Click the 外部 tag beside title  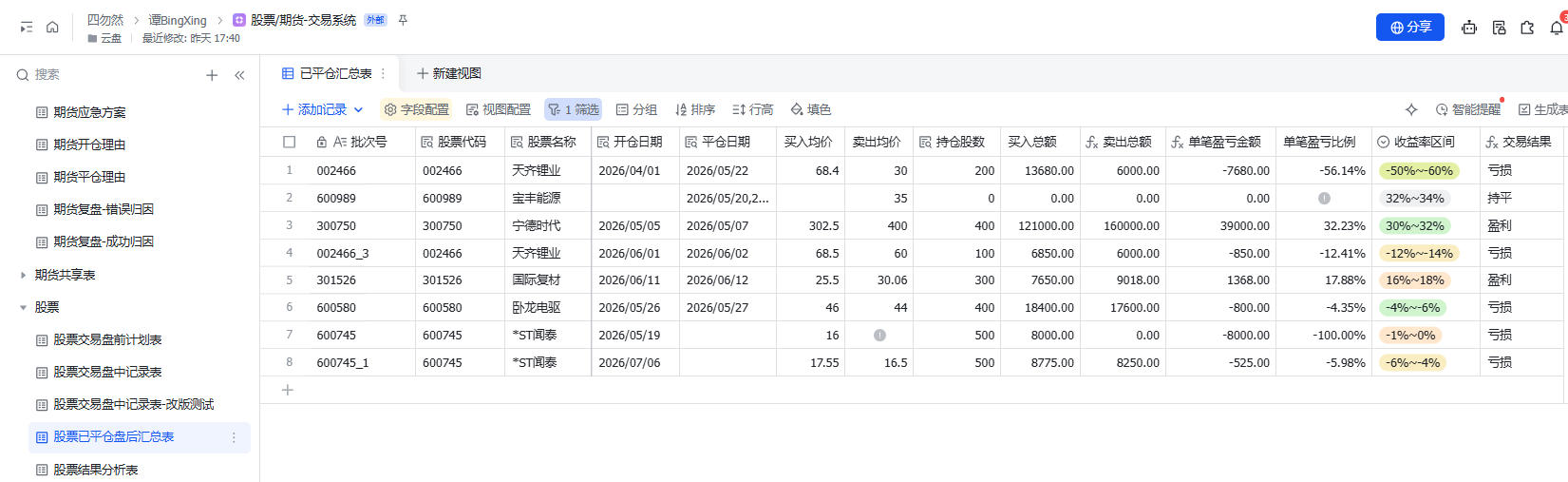(x=375, y=20)
